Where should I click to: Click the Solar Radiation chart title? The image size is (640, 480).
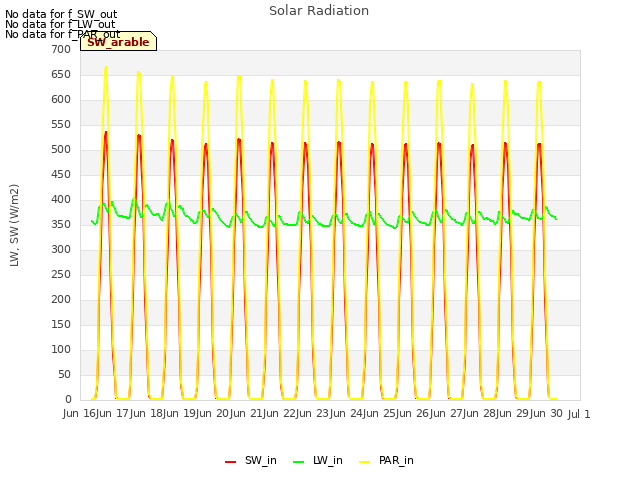319,11
